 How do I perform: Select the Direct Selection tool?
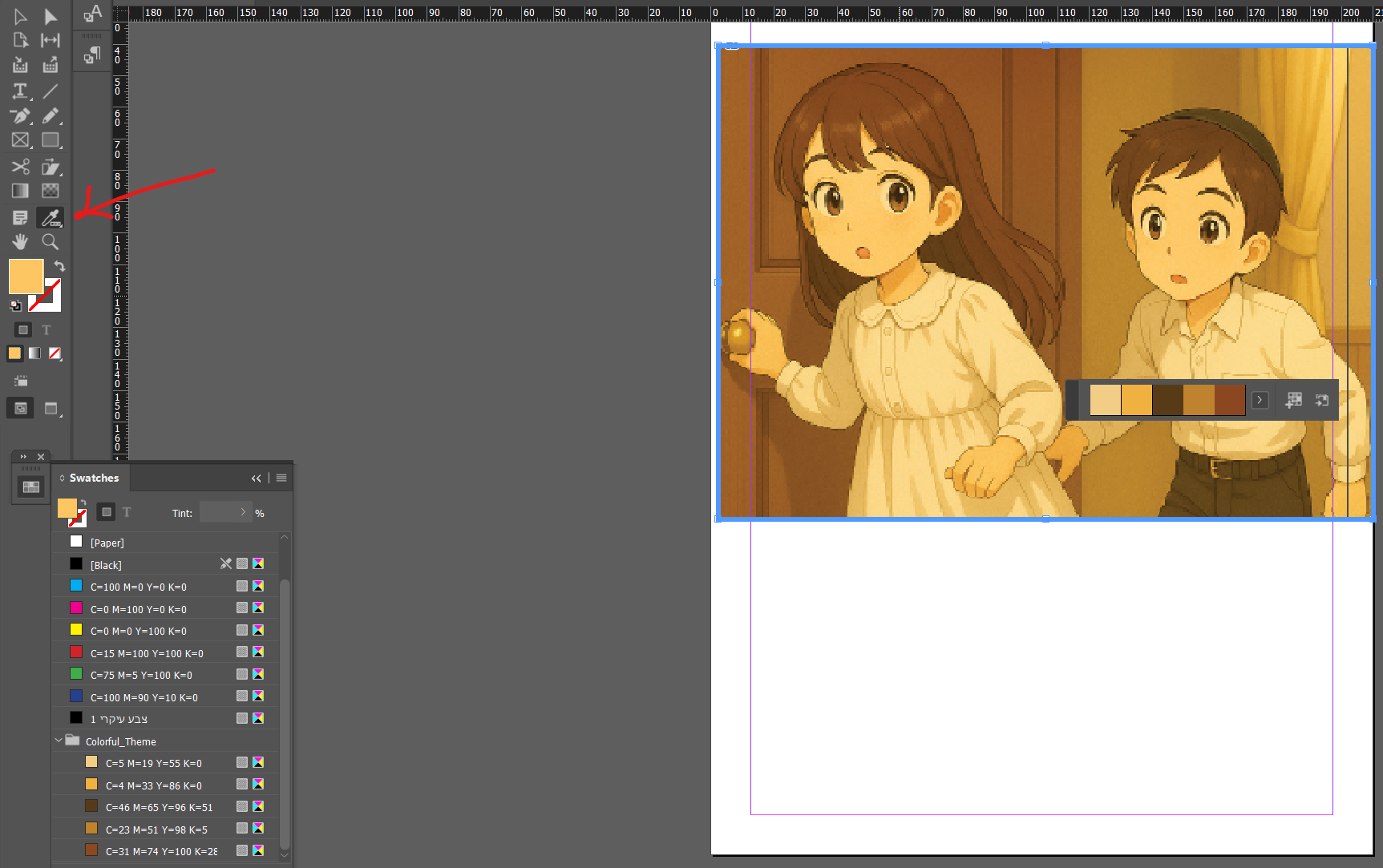(51, 17)
